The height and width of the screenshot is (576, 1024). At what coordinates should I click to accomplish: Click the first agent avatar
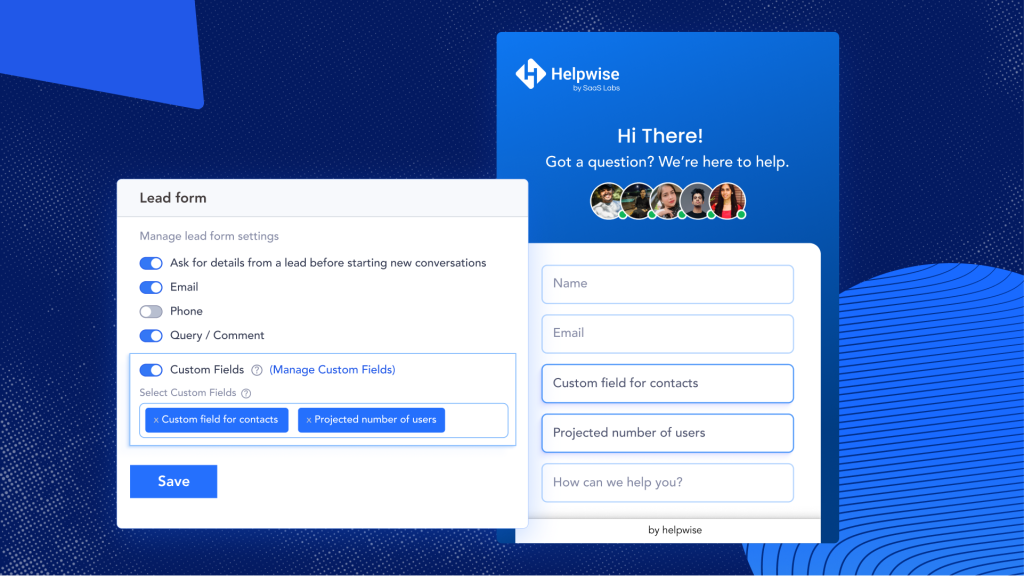click(607, 201)
